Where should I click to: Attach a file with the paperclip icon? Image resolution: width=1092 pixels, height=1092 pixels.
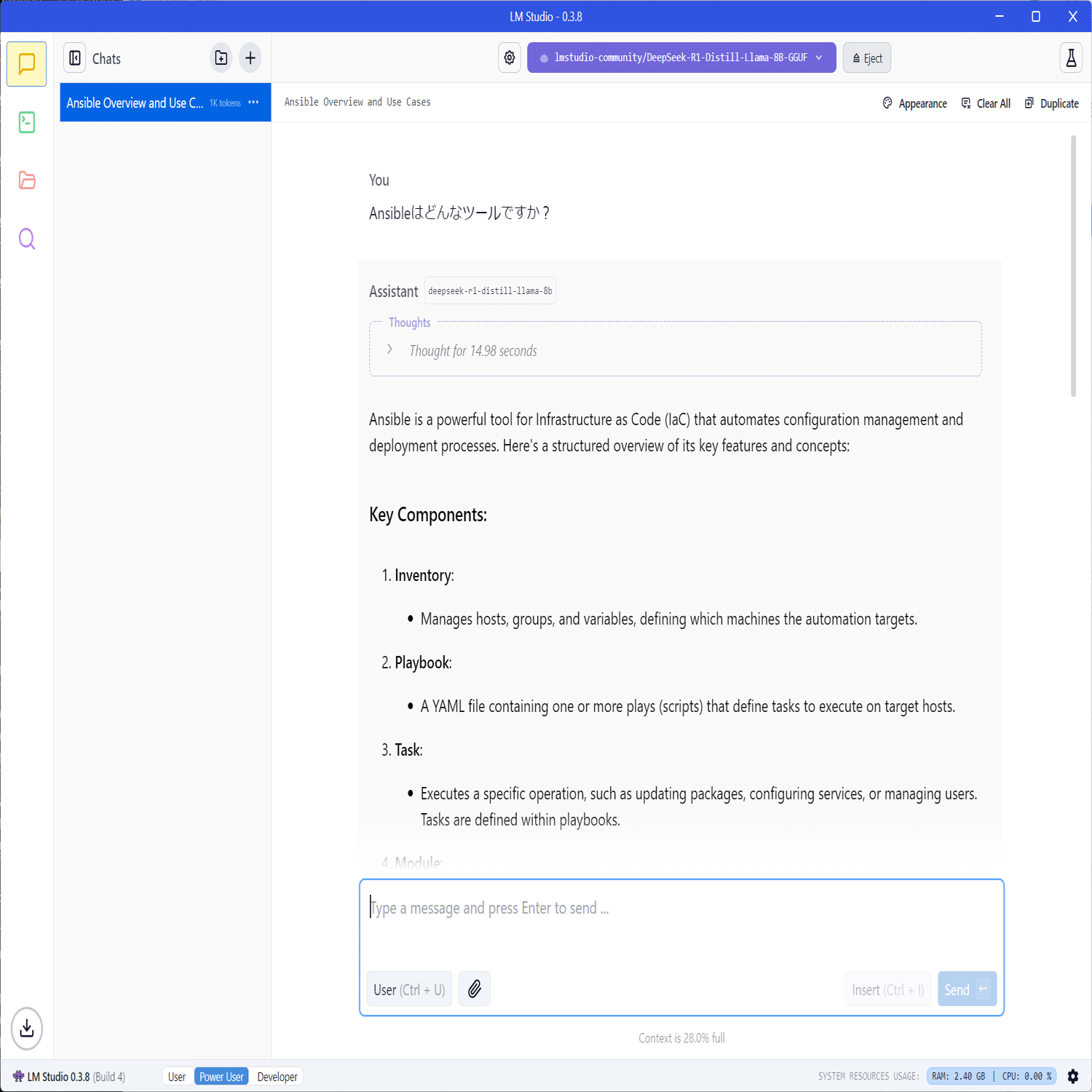point(475,989)
